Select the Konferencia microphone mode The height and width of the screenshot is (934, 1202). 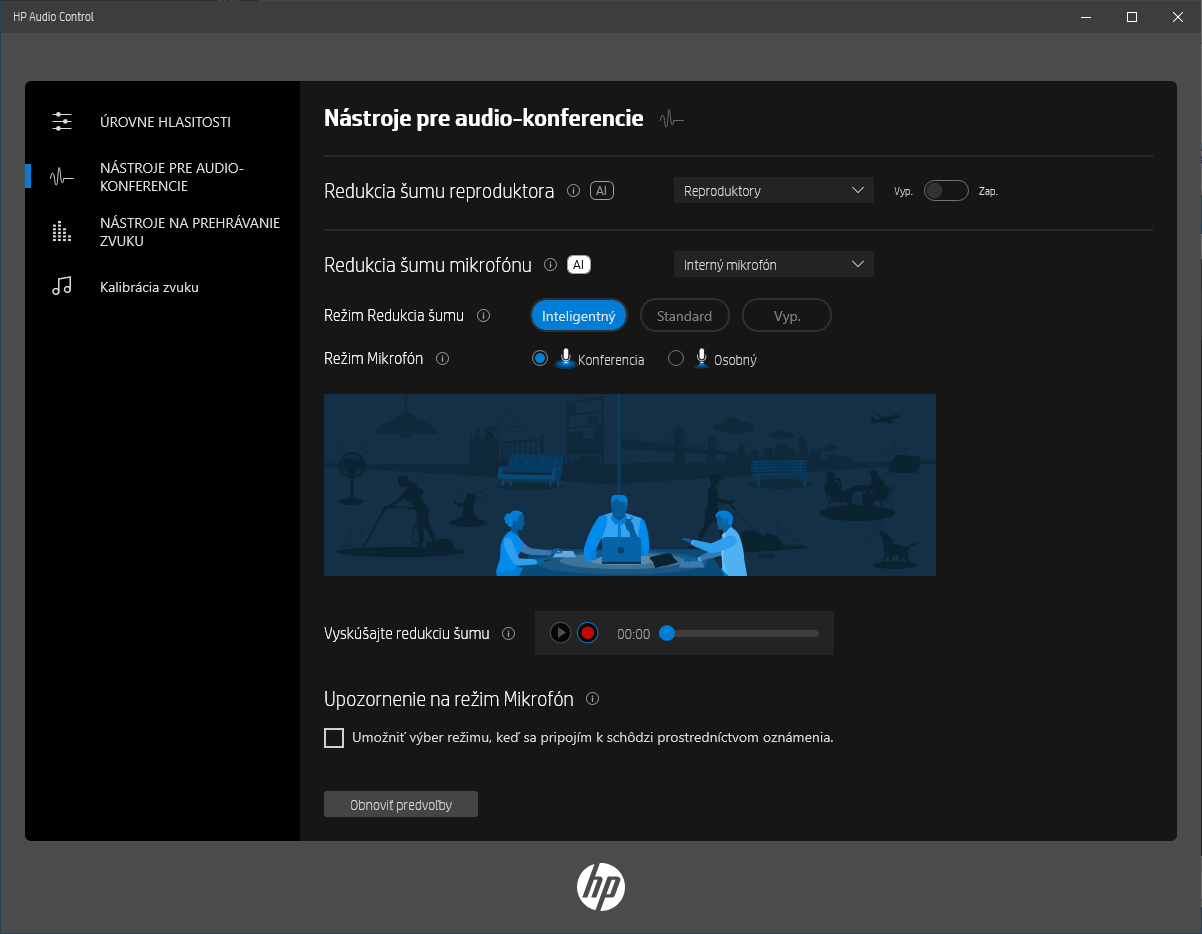540,359
